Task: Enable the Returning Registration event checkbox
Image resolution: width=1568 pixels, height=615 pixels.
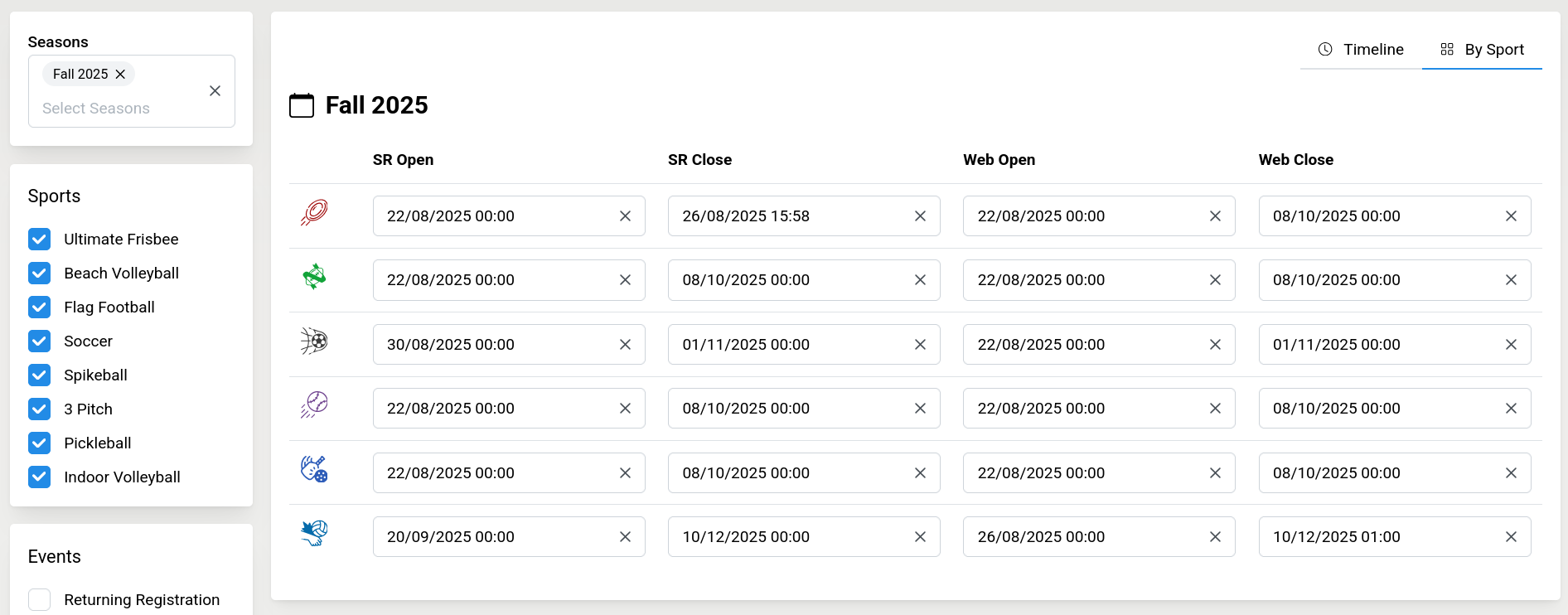Action: (39, 600)
